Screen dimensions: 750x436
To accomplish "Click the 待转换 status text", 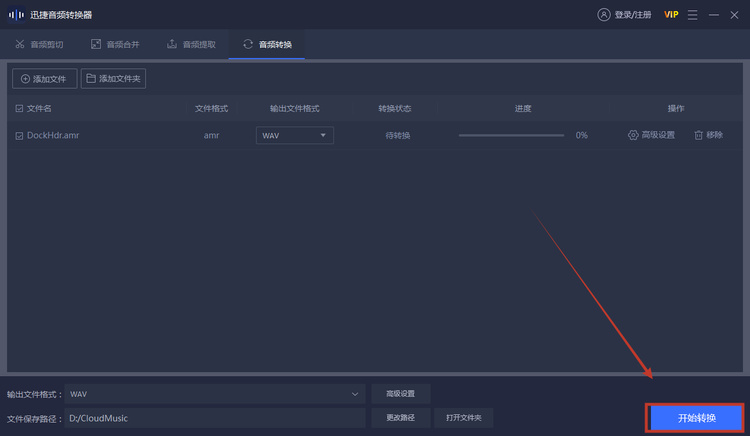I will pyautogui.click(x=398, y=136).
